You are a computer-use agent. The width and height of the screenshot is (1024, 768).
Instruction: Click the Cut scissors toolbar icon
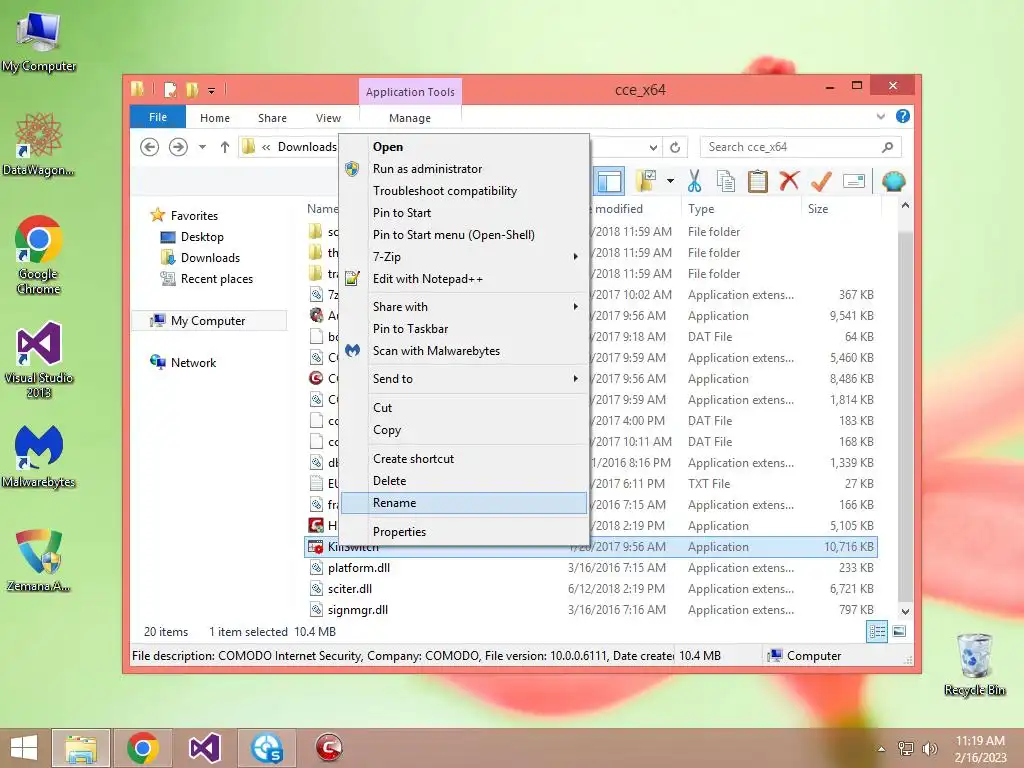click(x=694, y=182)
